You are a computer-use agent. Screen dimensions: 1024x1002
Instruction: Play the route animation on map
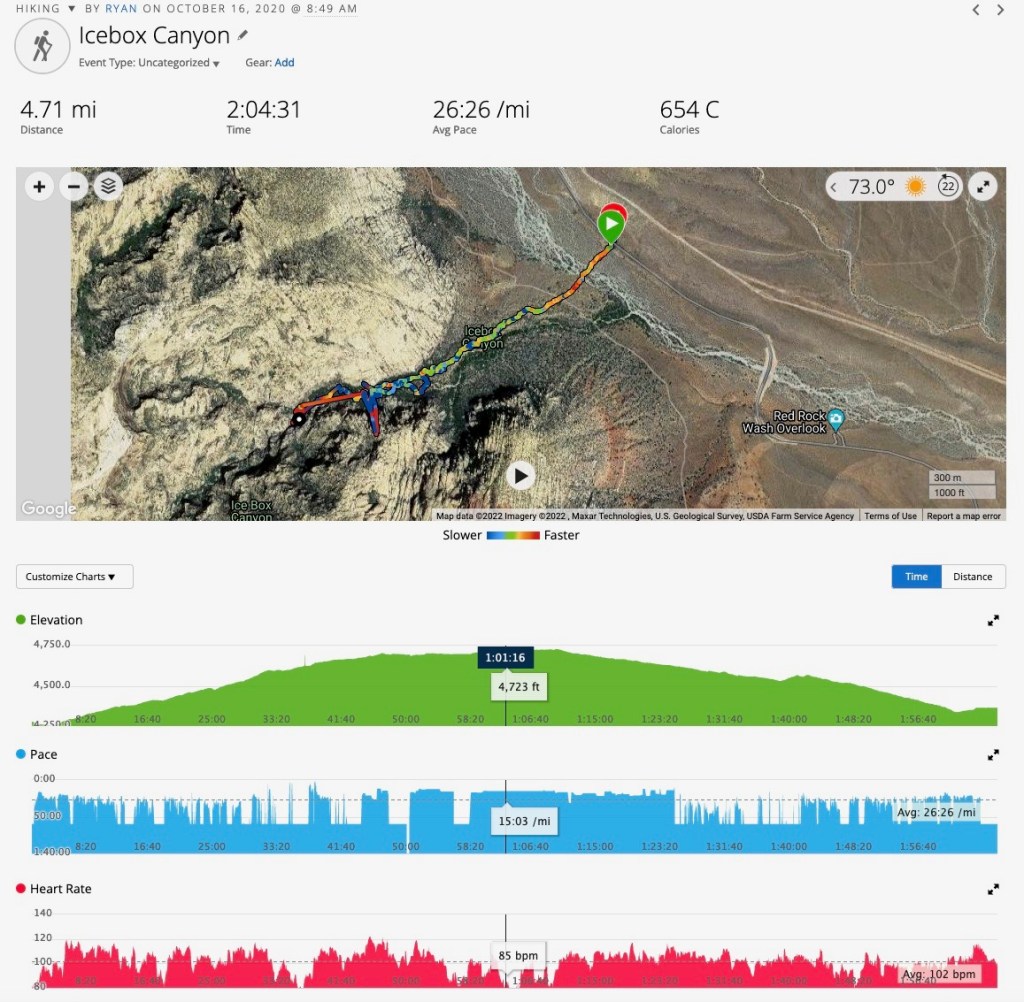pos(520,476)
